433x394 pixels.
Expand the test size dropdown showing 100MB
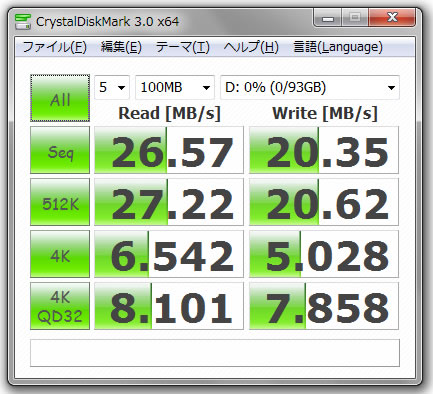pos(175,87)
